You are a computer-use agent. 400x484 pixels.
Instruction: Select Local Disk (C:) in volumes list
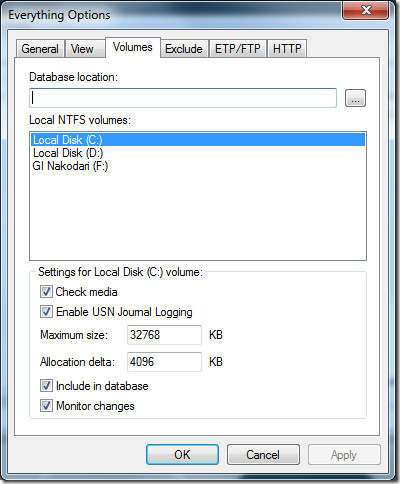tap(198, 140)
